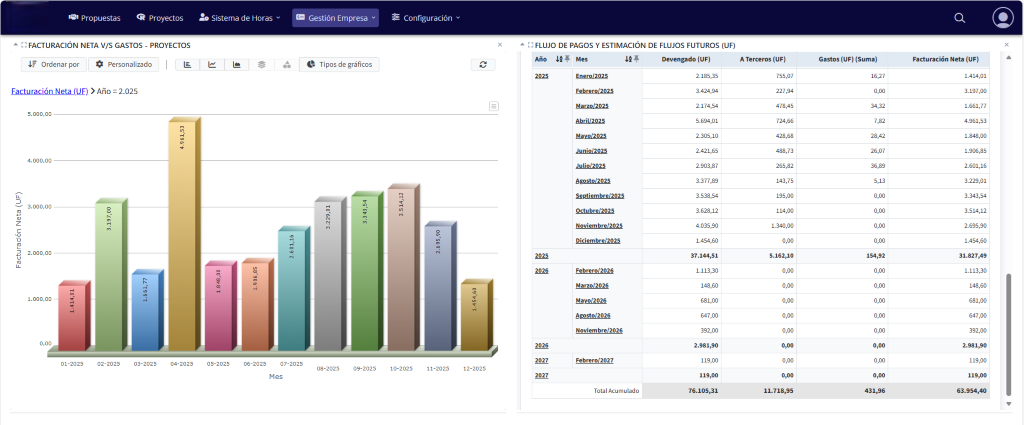Switch chart to area graph type
Viewport: 1024px width, 425px height.
(237, 64)
